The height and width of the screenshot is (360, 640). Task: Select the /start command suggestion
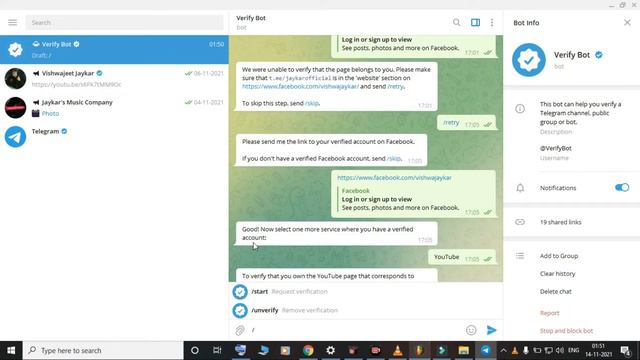click(x=366, y=291)
